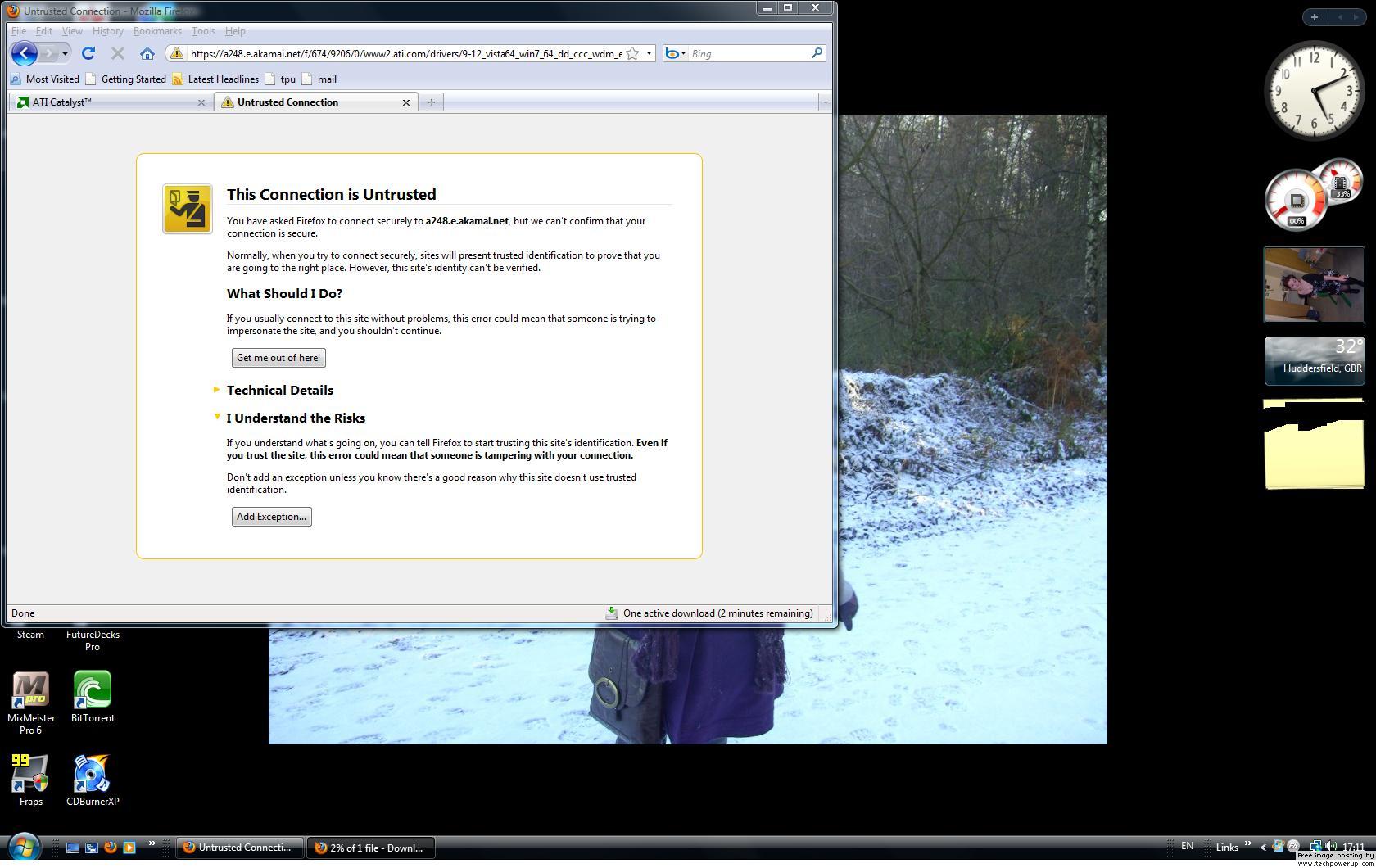Screen dimensions: 1376x868
Task: Open the tpu bookmark
Action: (x=281, y=79)
